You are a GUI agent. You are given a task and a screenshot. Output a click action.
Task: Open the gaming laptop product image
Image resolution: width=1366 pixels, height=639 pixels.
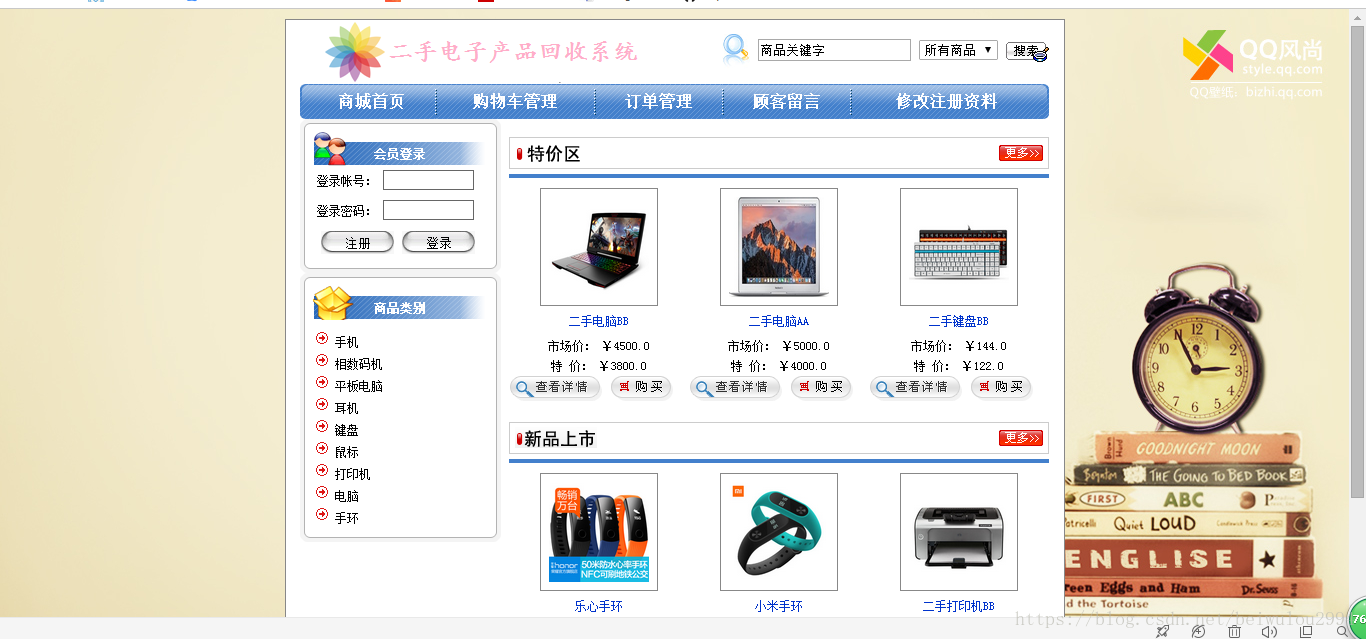click(x=599, y=247)
